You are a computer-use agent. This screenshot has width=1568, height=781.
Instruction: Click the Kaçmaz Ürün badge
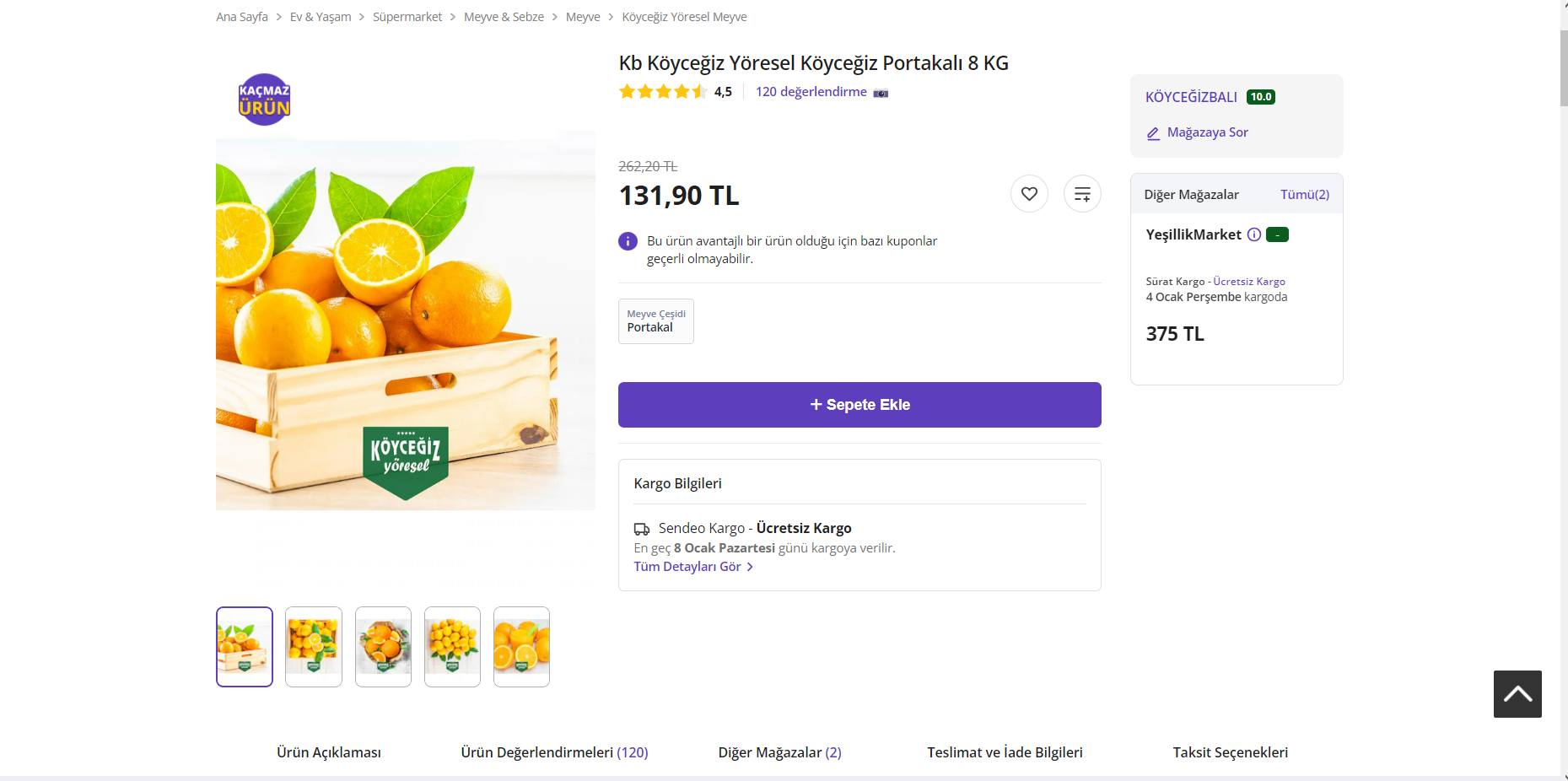(264, 100)
